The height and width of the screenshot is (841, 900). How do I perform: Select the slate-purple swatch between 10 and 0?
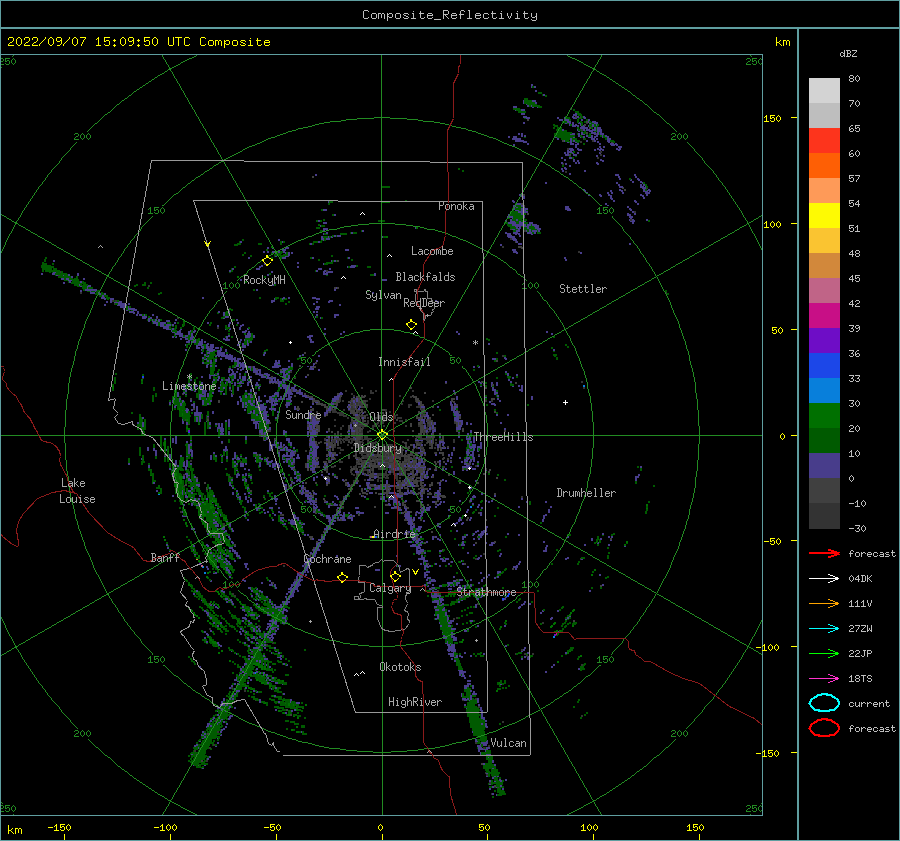(824, 465)
